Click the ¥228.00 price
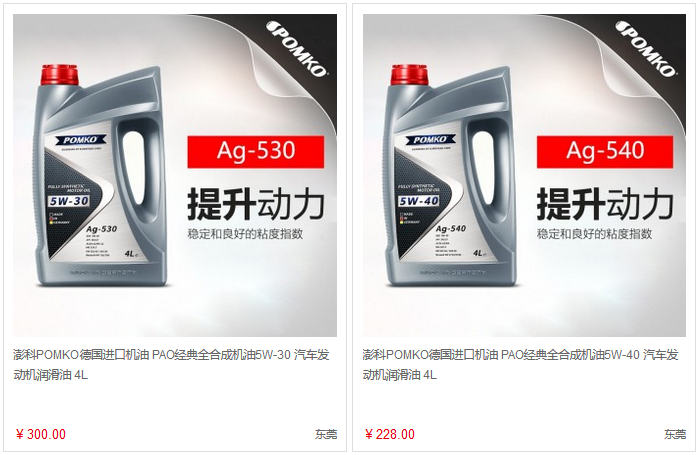This screenshot has width=699, height=455. pyautogui.click(x=390, y=434)
